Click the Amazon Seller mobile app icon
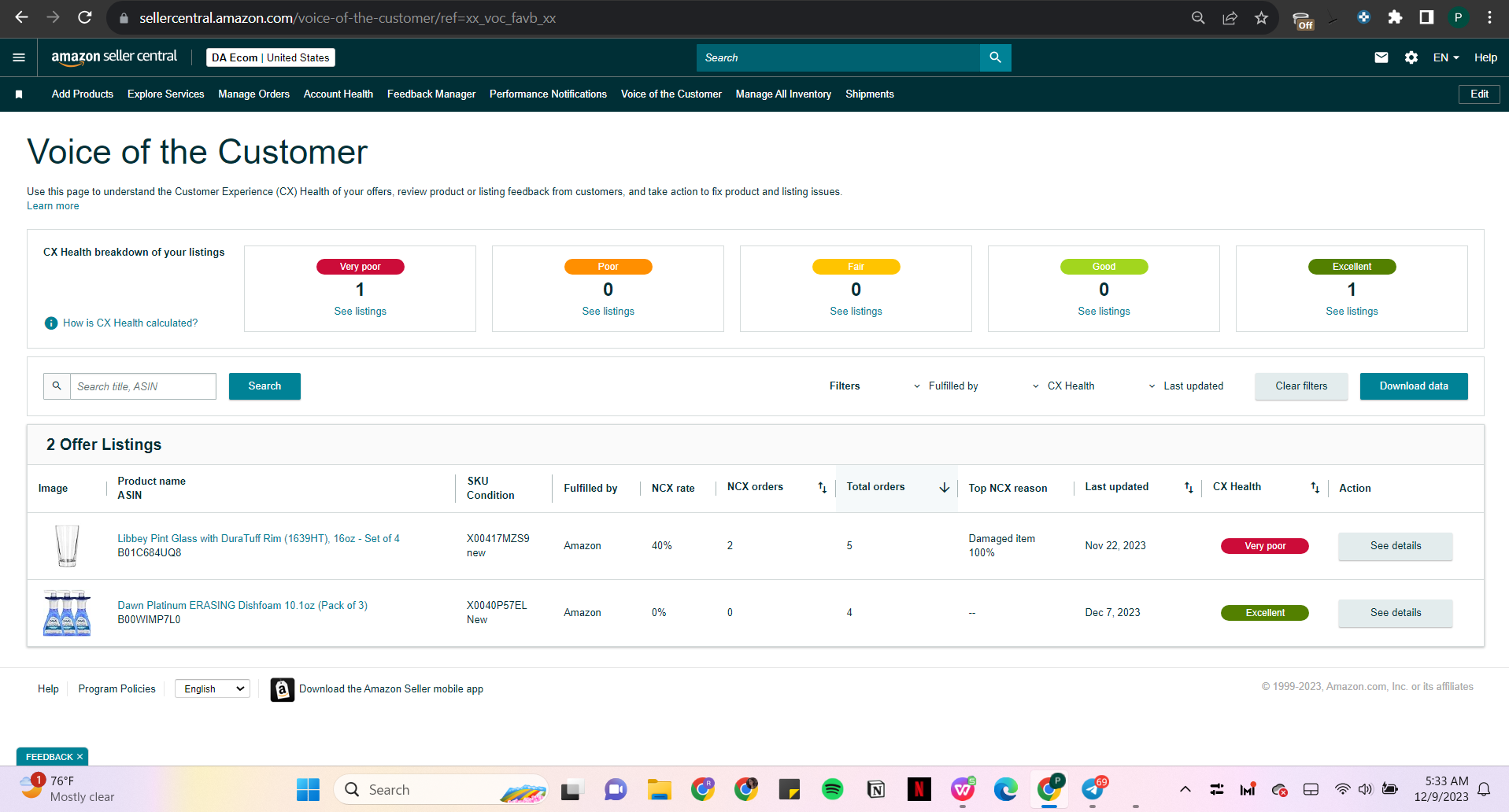 [282, 689]
